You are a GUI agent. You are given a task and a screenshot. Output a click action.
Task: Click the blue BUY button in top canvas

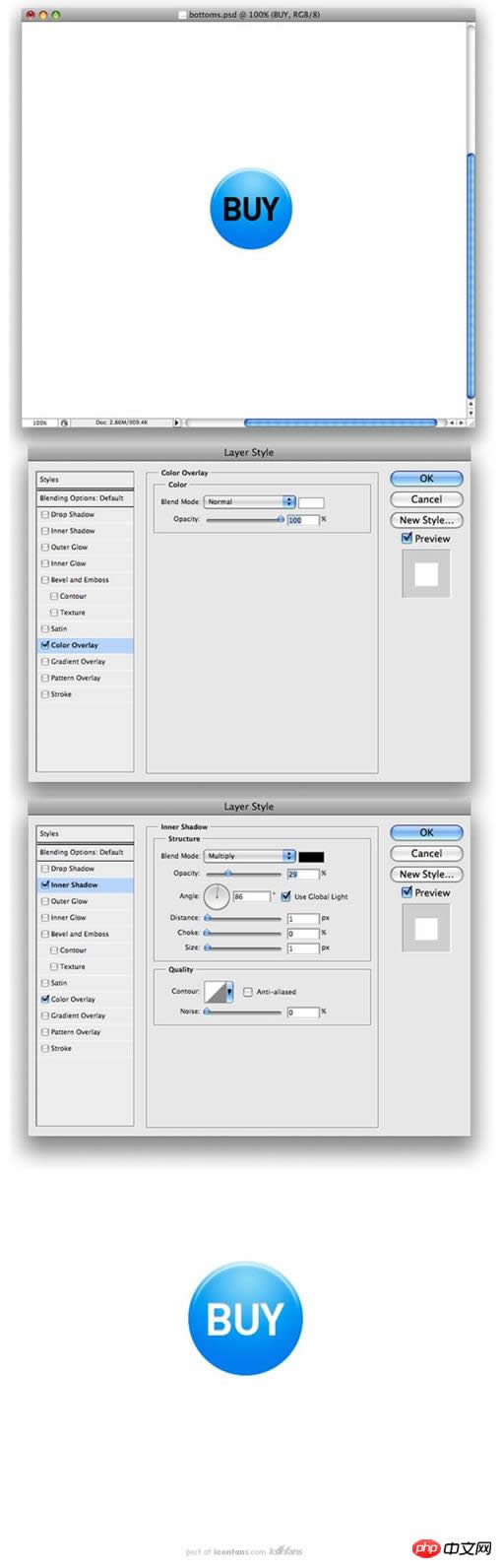pyautogui.click(x=251, y=209)
